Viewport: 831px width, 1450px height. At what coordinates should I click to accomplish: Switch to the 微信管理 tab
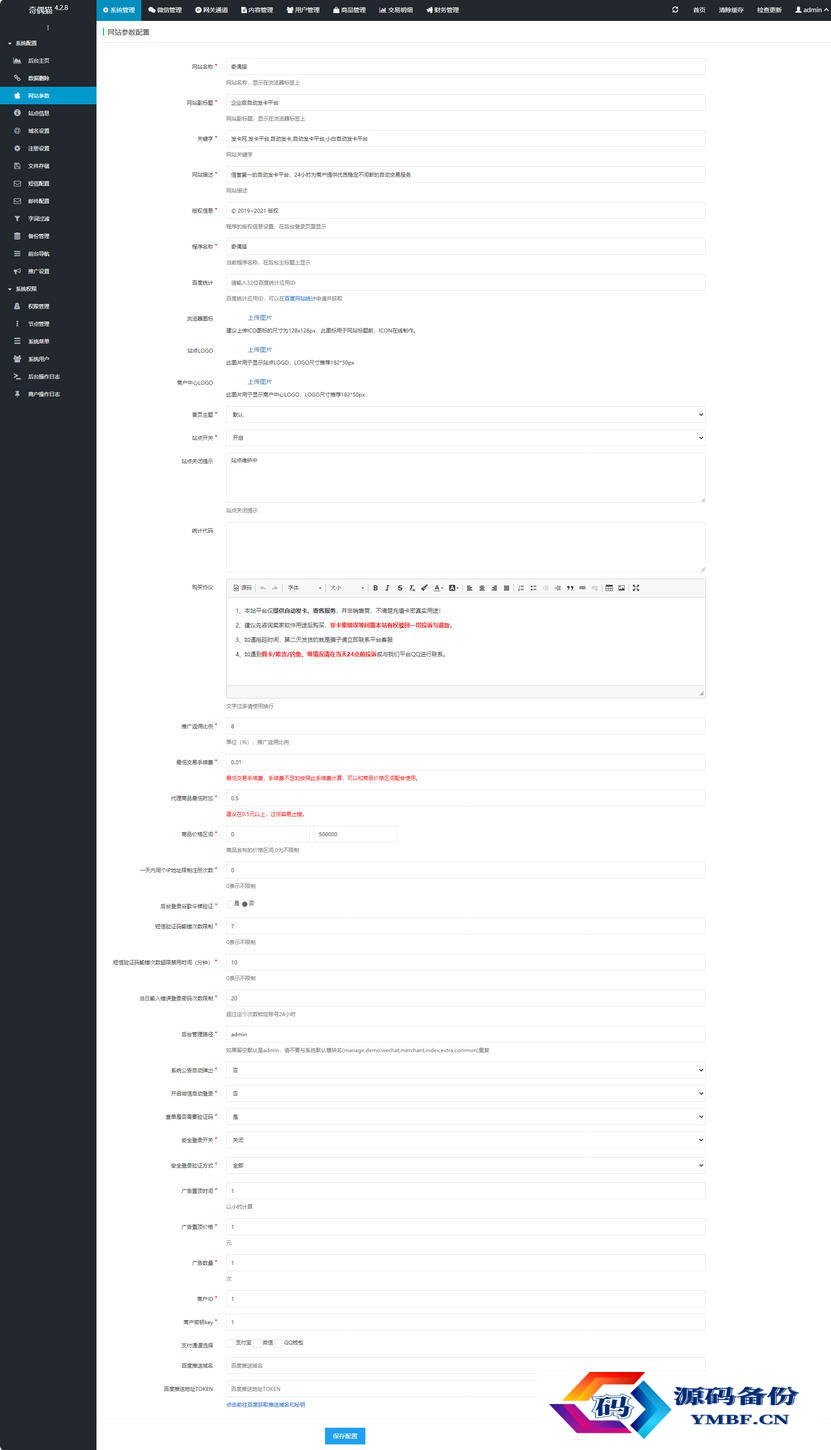(x=166, y=9)
